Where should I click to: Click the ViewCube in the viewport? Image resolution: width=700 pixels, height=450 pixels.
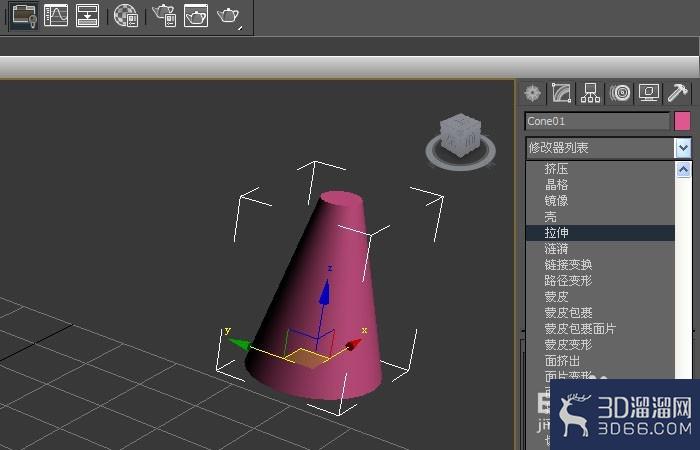click(461, 135)
